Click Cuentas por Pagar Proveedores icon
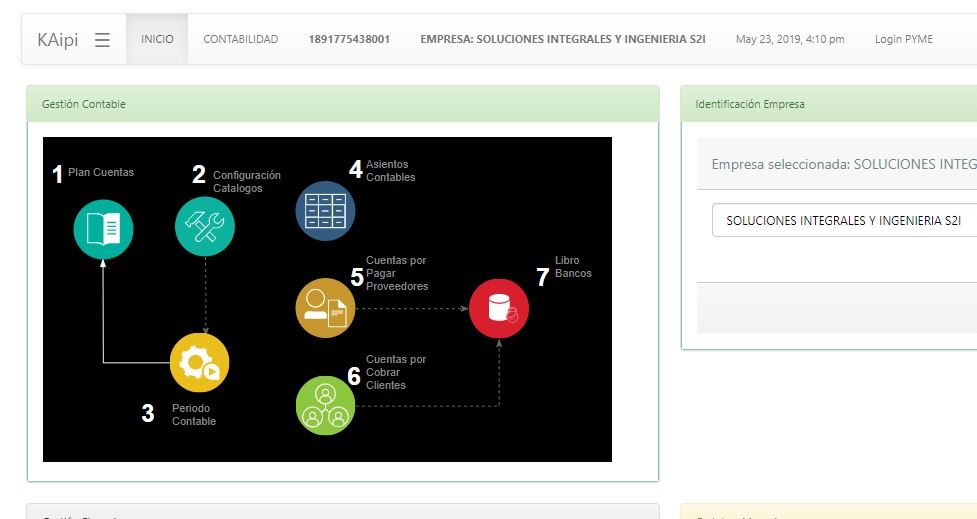Image resolution: width=977 pixels, height=519 pixels. click(x=325, y=308)
